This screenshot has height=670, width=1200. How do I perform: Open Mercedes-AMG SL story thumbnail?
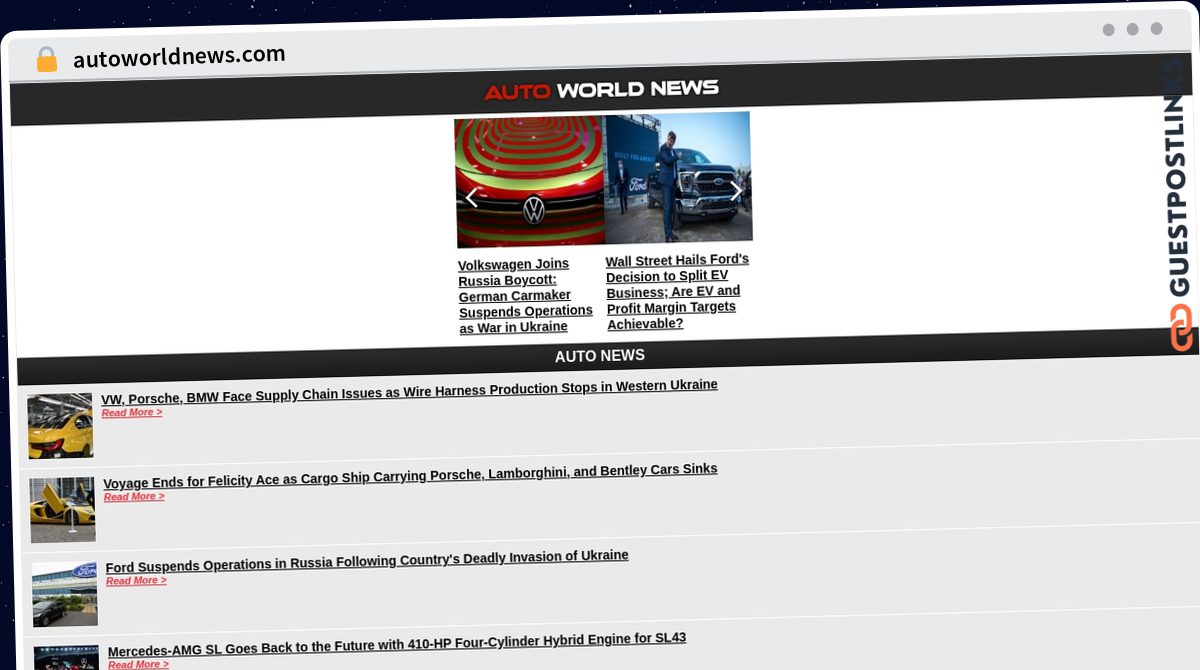click(x=67, y=658)
